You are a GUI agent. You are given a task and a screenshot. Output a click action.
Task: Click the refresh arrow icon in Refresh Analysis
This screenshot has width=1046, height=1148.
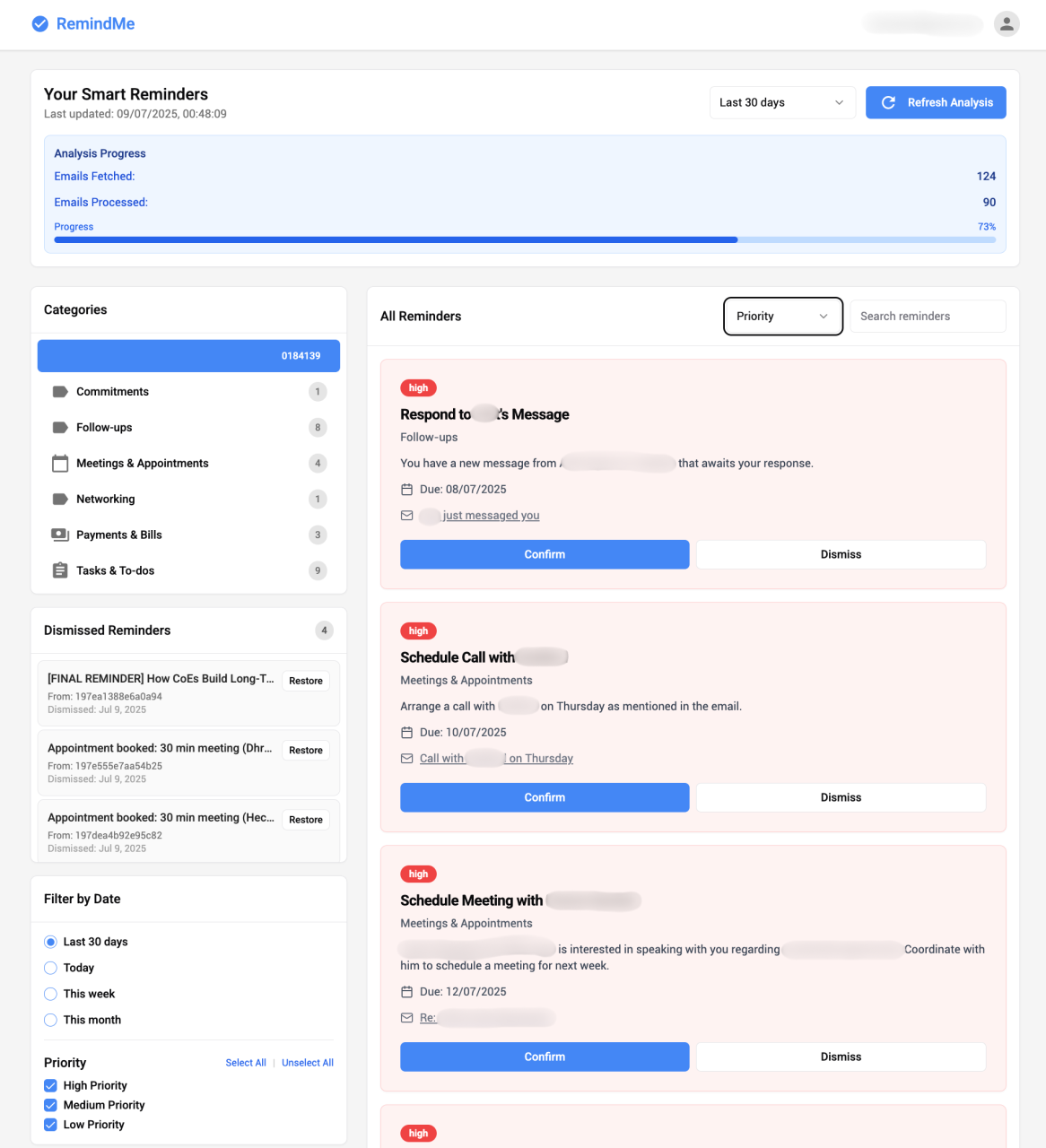[x=888, y=102]
